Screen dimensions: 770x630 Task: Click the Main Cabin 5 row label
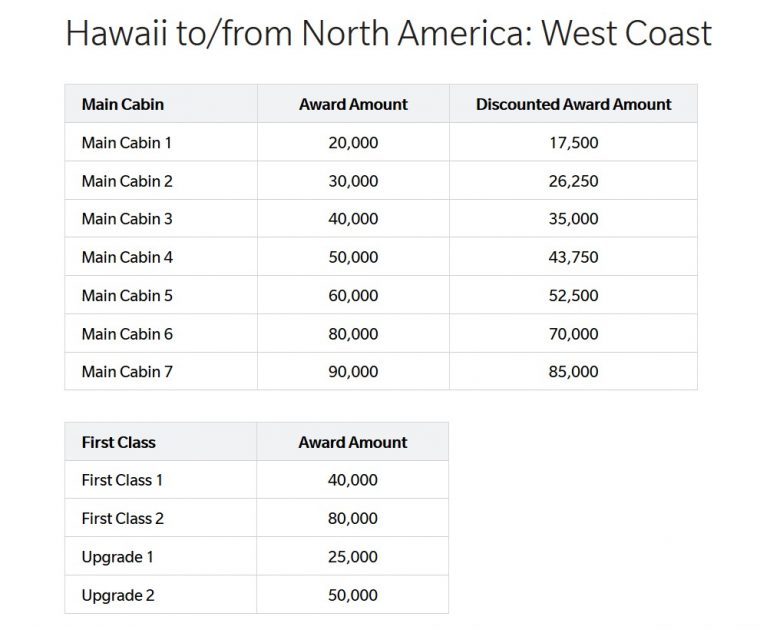[x=127, y=295]
